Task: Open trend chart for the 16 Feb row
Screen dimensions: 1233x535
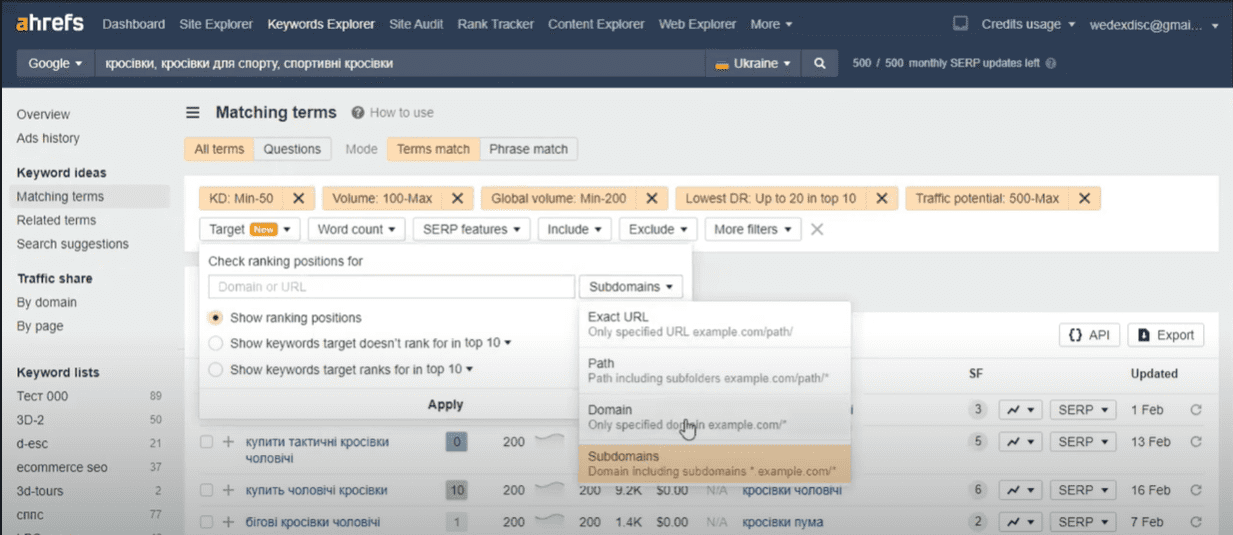Action: click(x=1020, y=490)
